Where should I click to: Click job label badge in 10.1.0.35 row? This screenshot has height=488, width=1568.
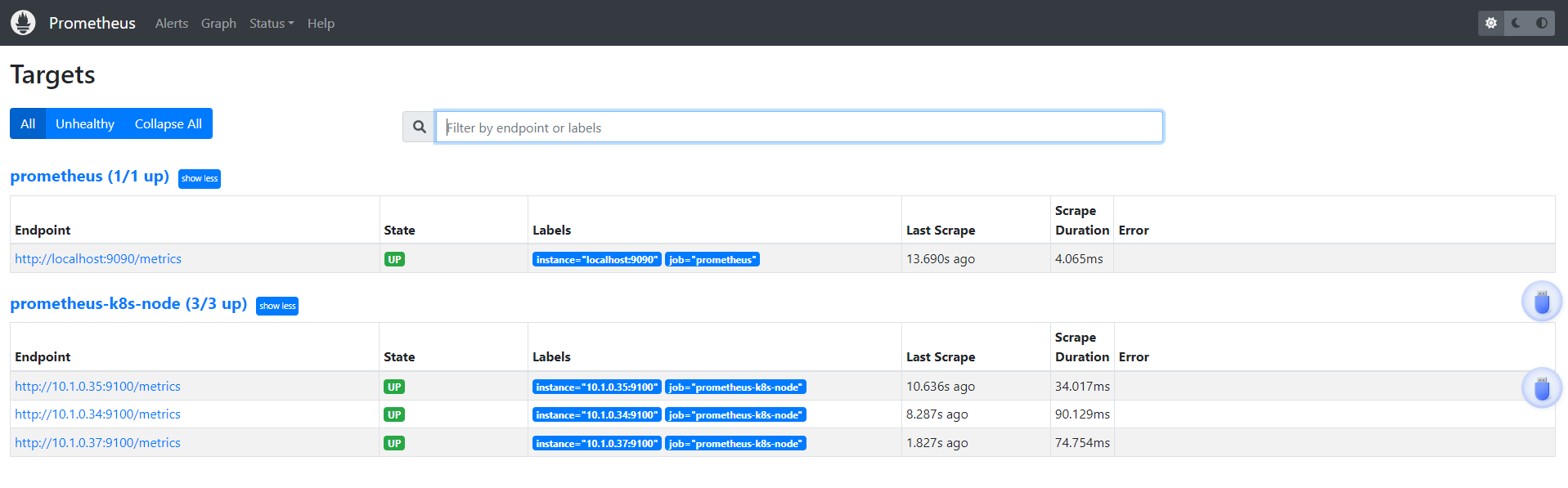735,387
